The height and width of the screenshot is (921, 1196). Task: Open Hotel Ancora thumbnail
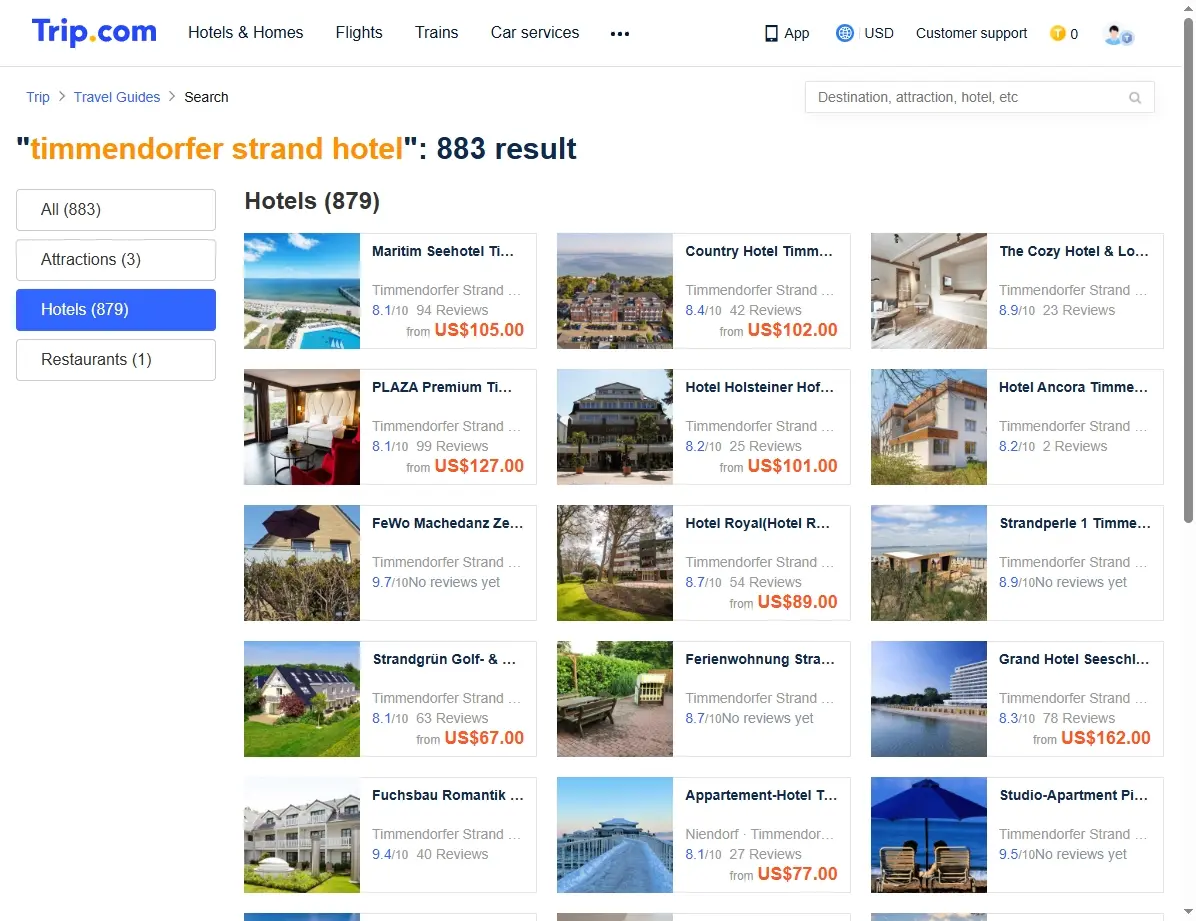(929, 427)
